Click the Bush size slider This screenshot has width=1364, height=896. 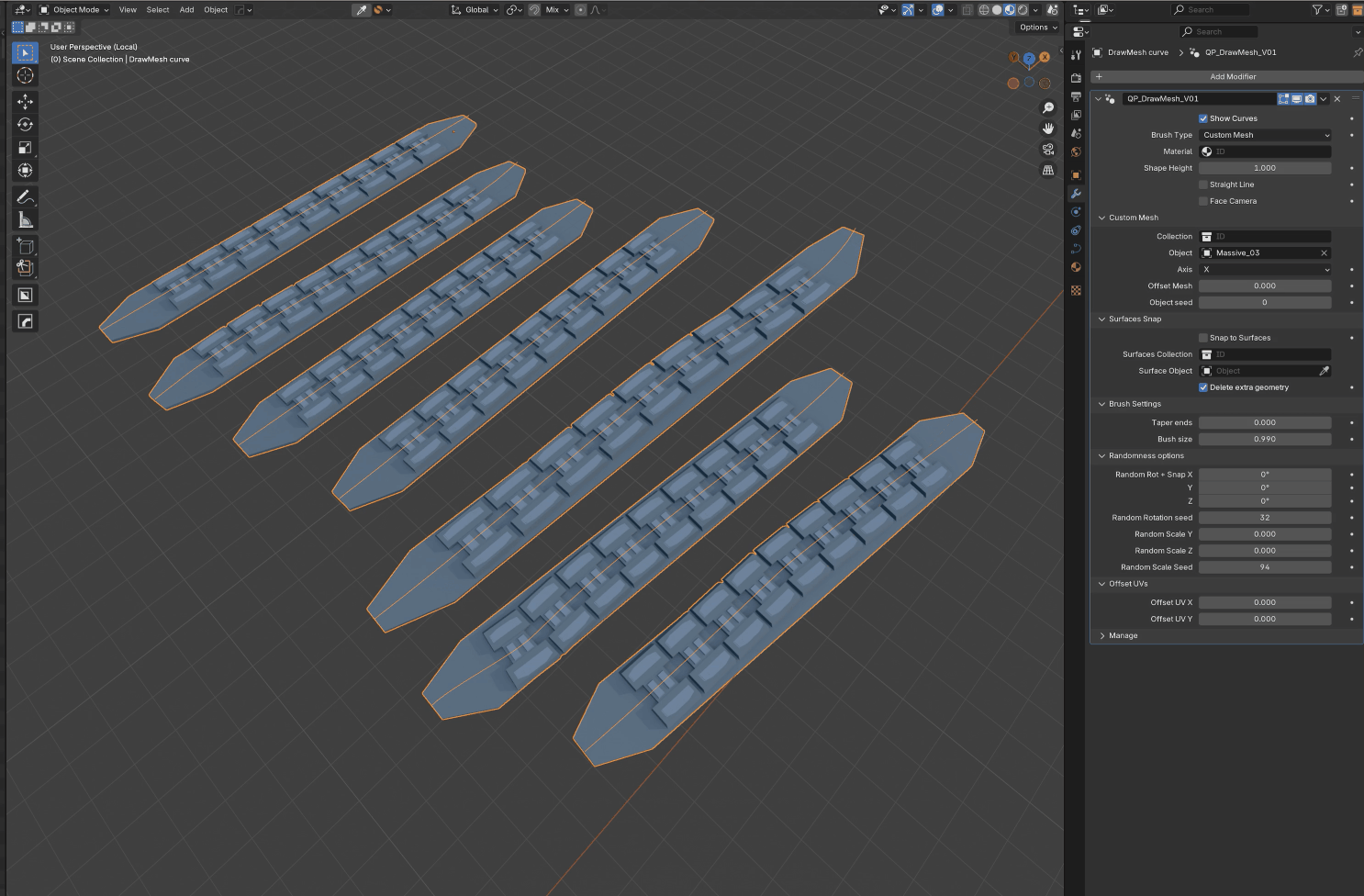click(1265, 440)
